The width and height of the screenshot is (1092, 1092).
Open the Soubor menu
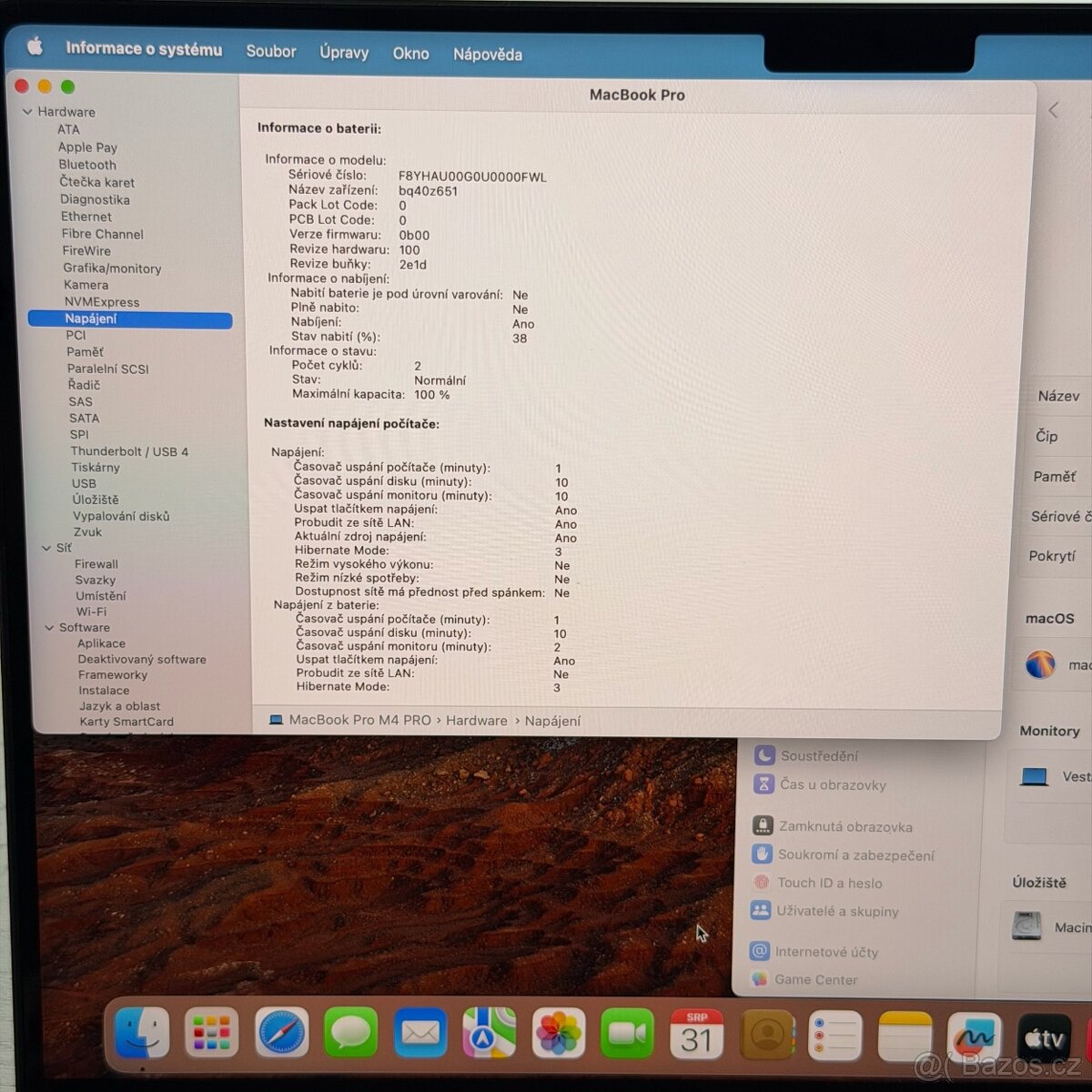(x=271, y=51)
